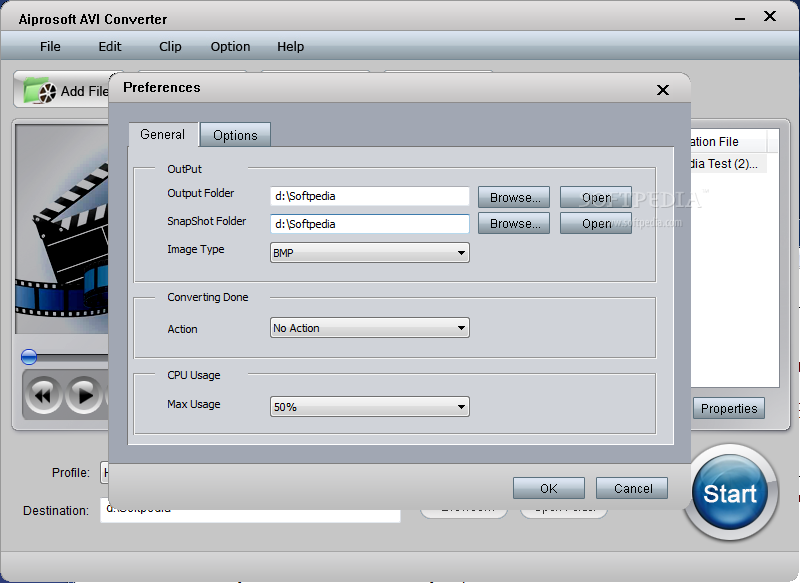Click the rewind playback button

pyautogui.click(x=43, y=395)
